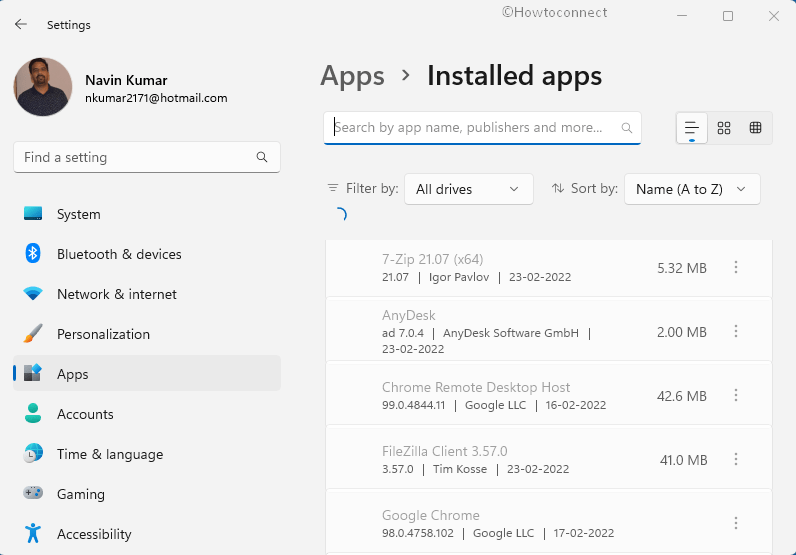Click the 41.0 MB size value

683,460
